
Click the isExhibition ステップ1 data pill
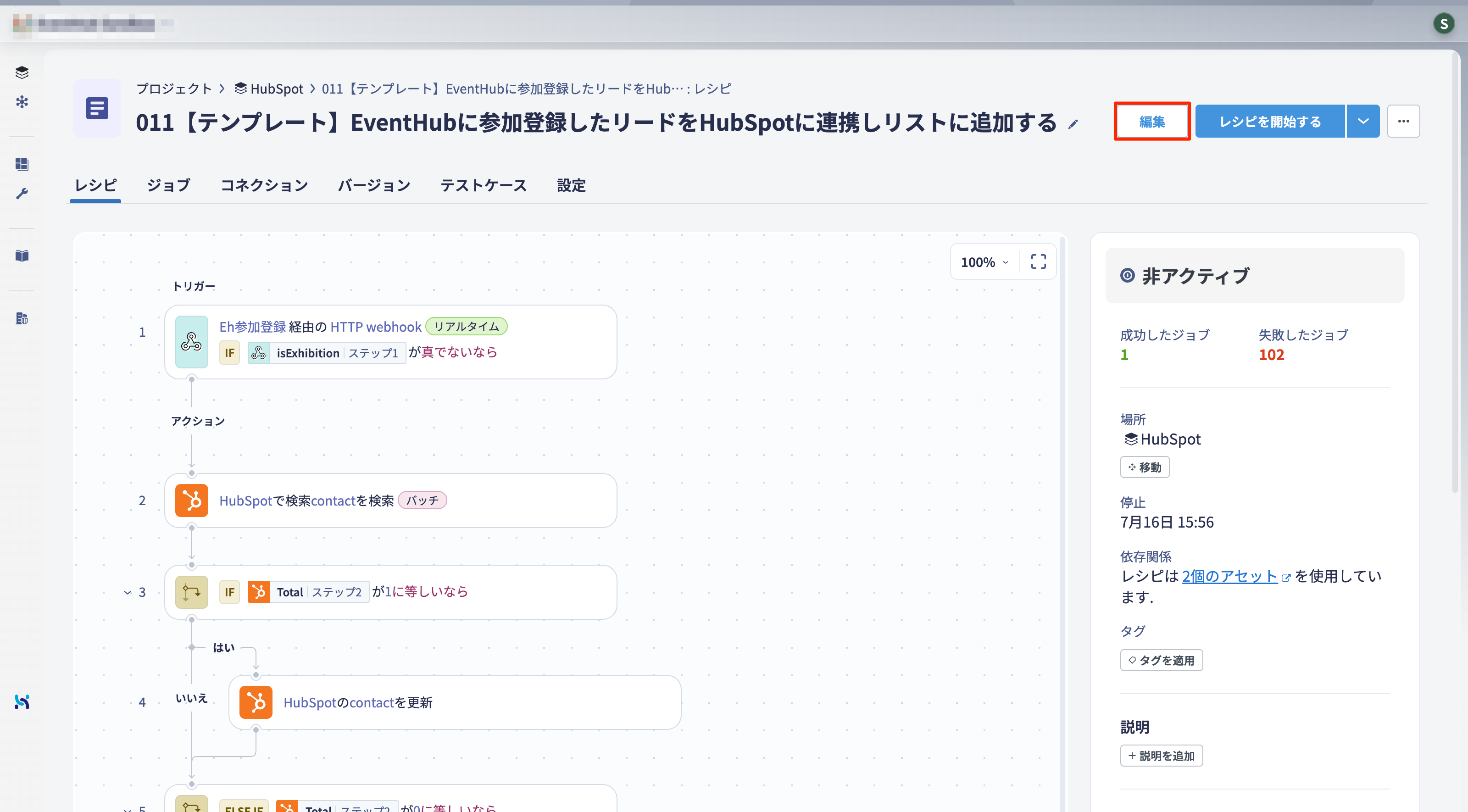(327, 353)
